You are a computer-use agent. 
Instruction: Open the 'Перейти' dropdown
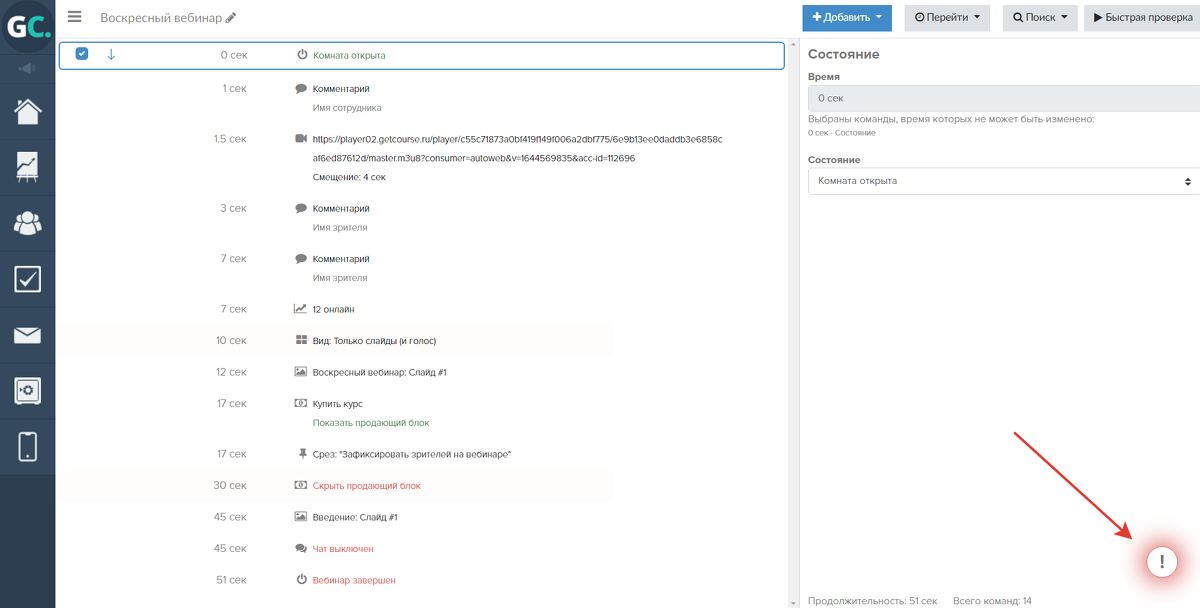point(946,17)
